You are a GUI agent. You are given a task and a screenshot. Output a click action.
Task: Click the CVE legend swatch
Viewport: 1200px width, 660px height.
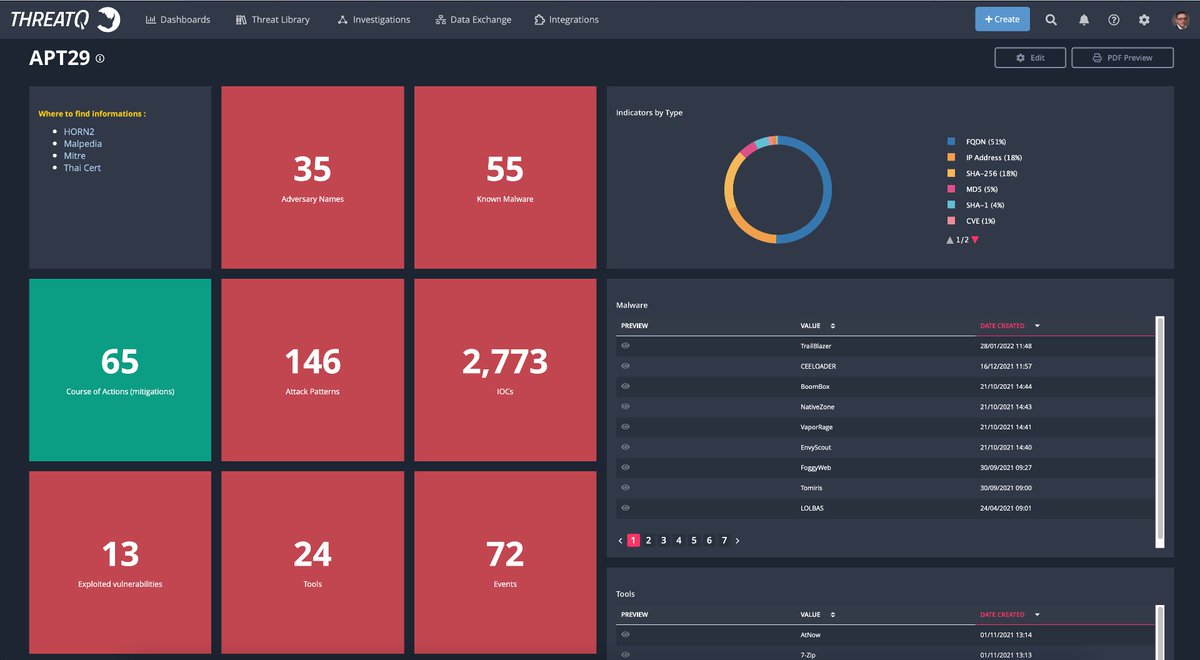coord(951,221)
